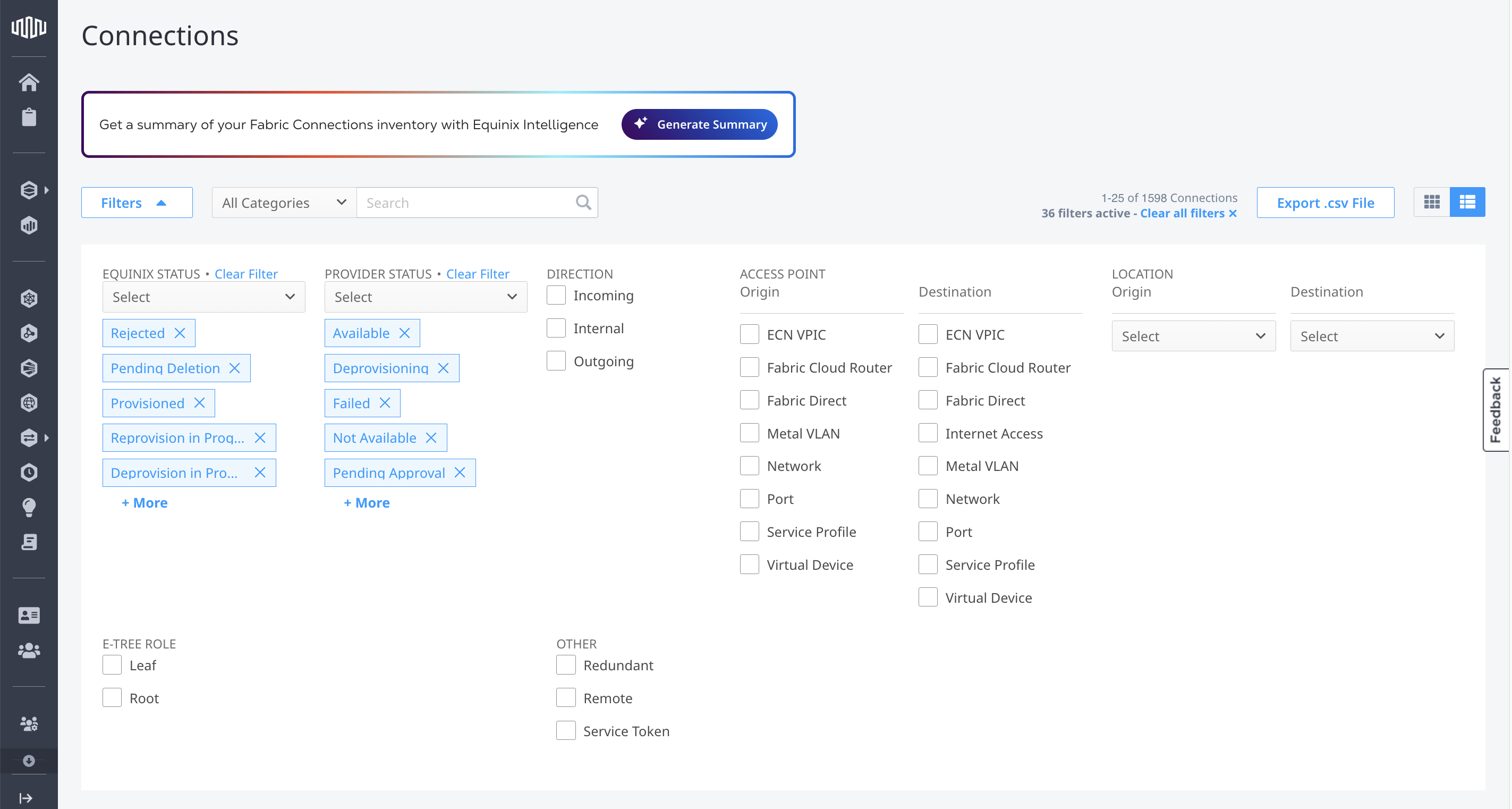The height and width of the screenshot is (809, 1512).
Task: Switch to grid view icon
Action: tap(1432, 203)
